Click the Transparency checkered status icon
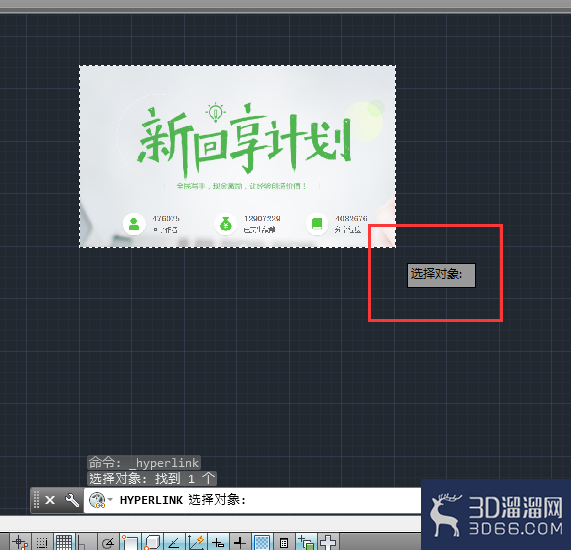 (262, 542)
